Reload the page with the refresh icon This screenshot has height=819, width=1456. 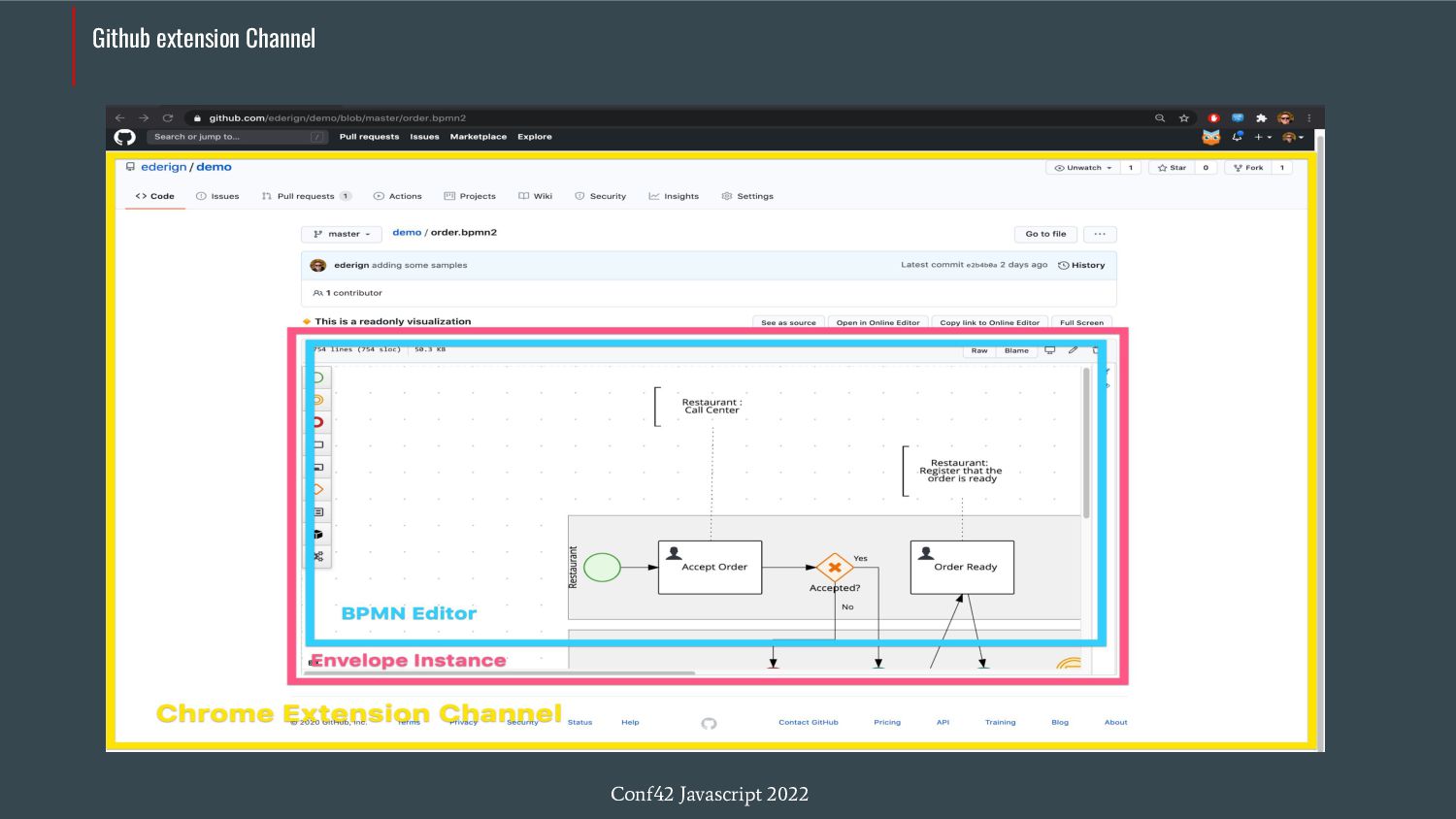click(168, 118)
